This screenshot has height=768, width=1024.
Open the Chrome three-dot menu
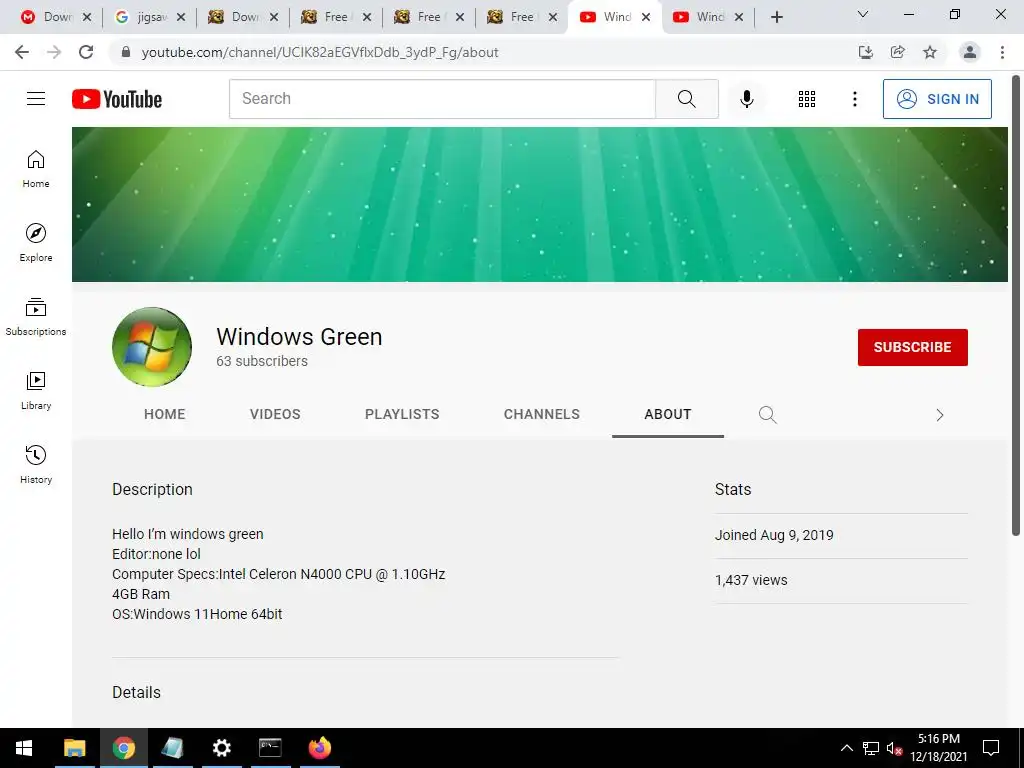pyautogui.click(x=1002, y=52)
